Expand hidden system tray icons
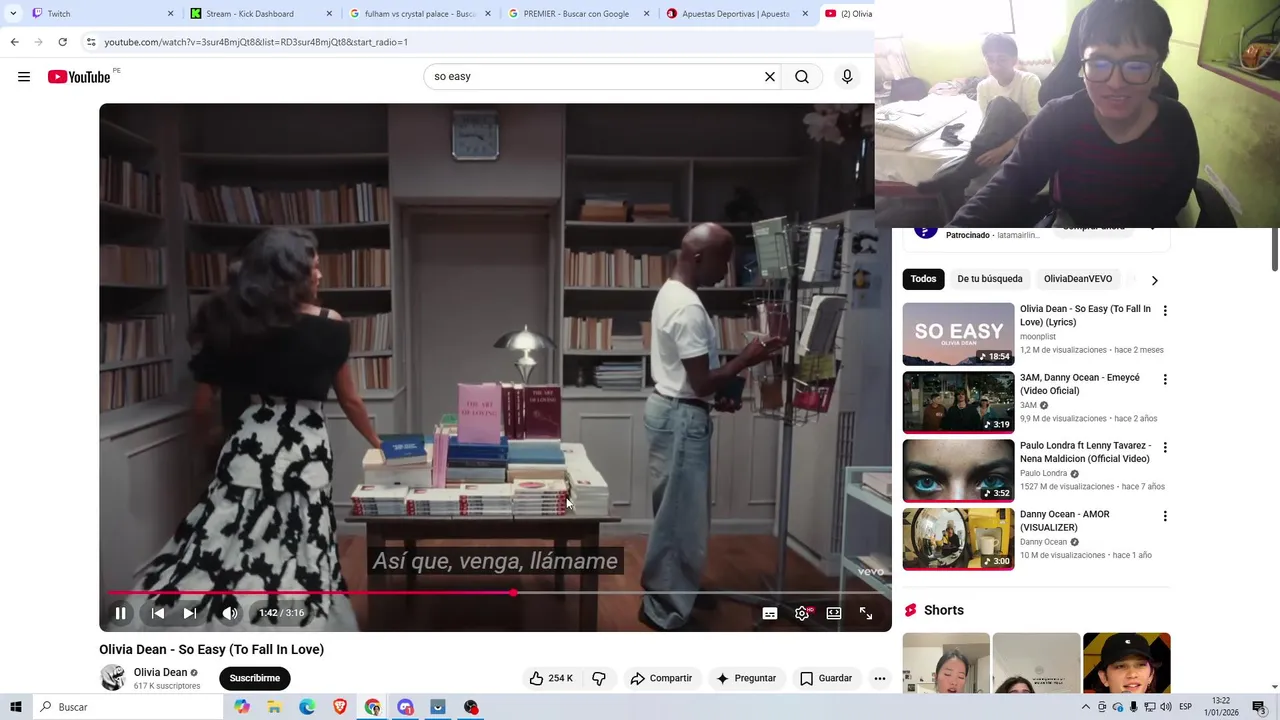This screenshot has width=1280, height=720. (1086, 707)
